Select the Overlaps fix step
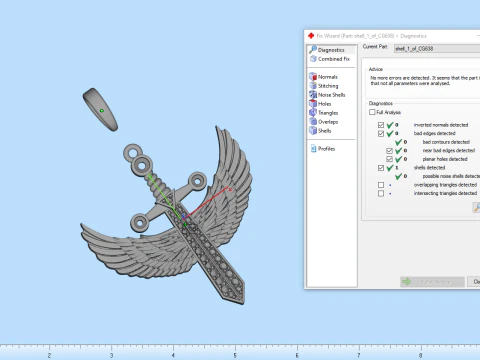 tap(324, 122)
